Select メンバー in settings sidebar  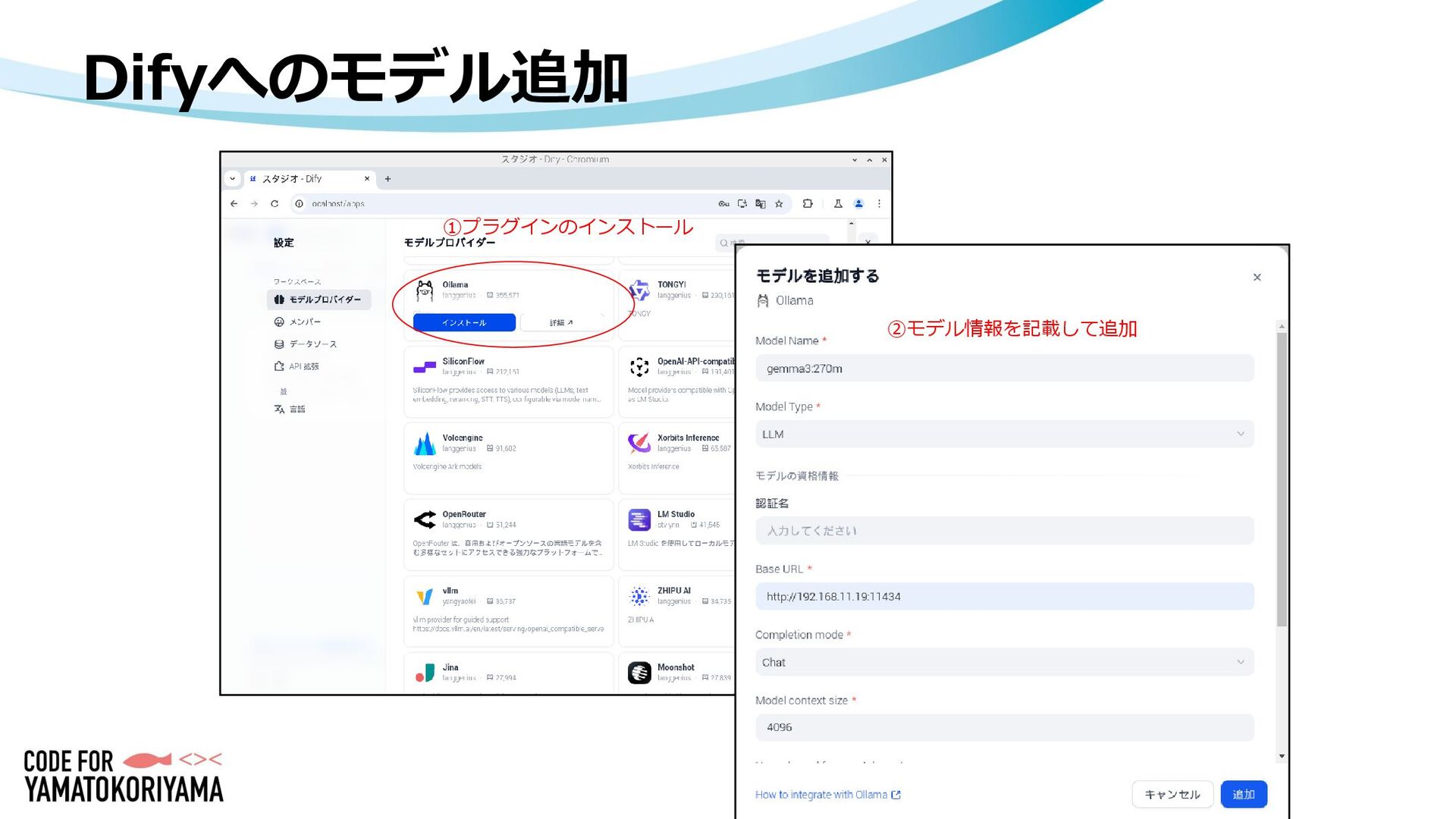coord(304,322)
